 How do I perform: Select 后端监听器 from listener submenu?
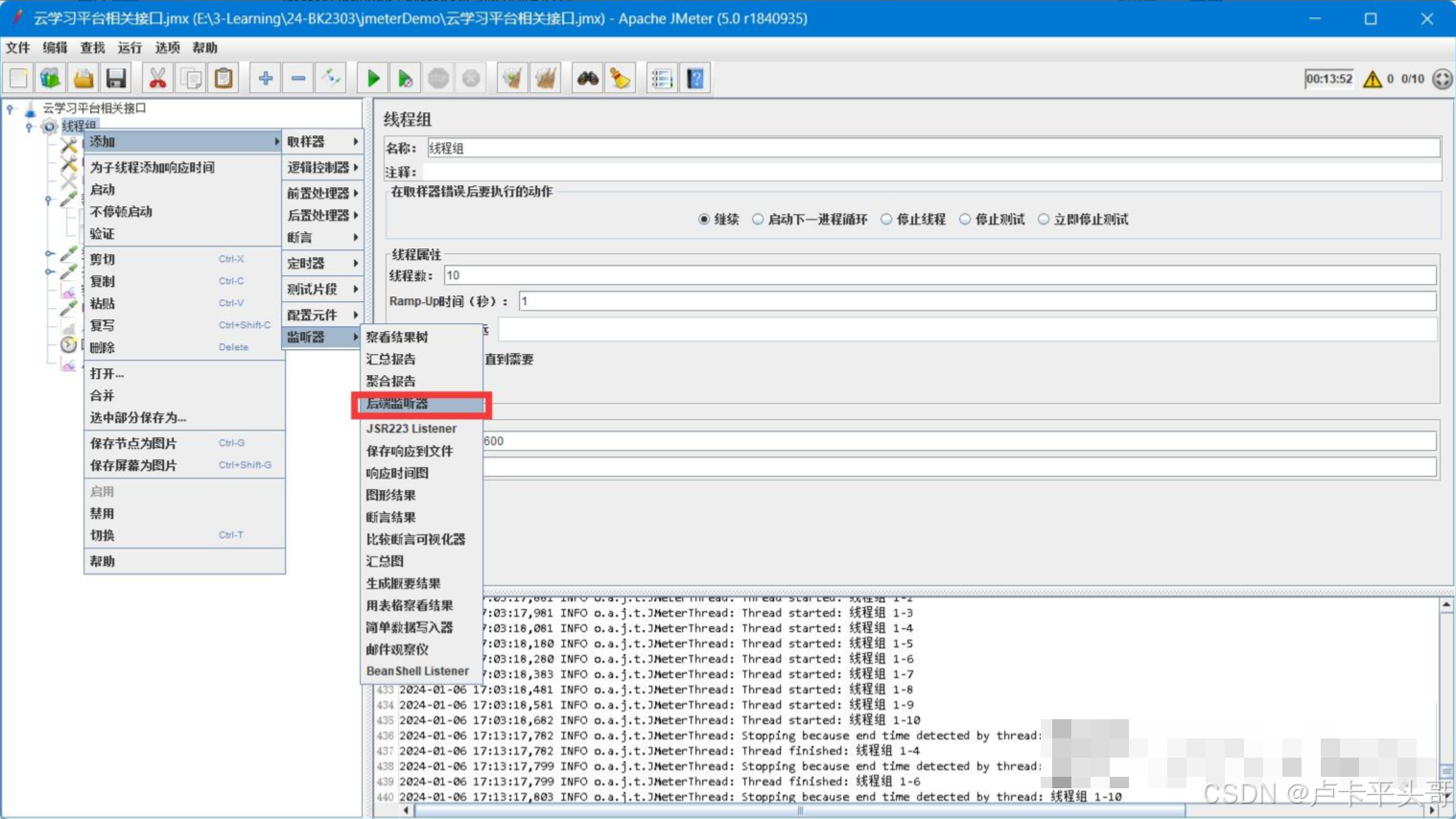coord(422,404)
